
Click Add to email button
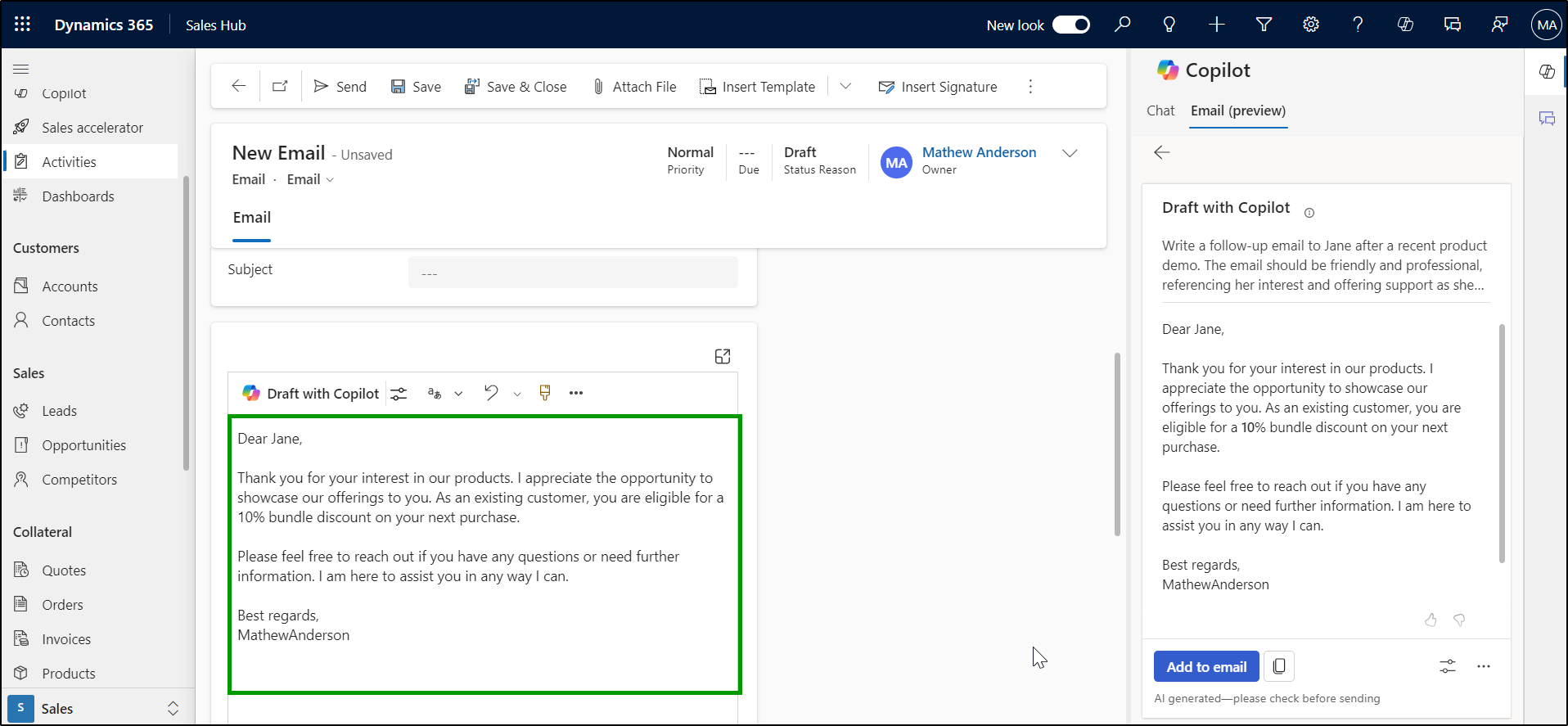pos(1206,667)
